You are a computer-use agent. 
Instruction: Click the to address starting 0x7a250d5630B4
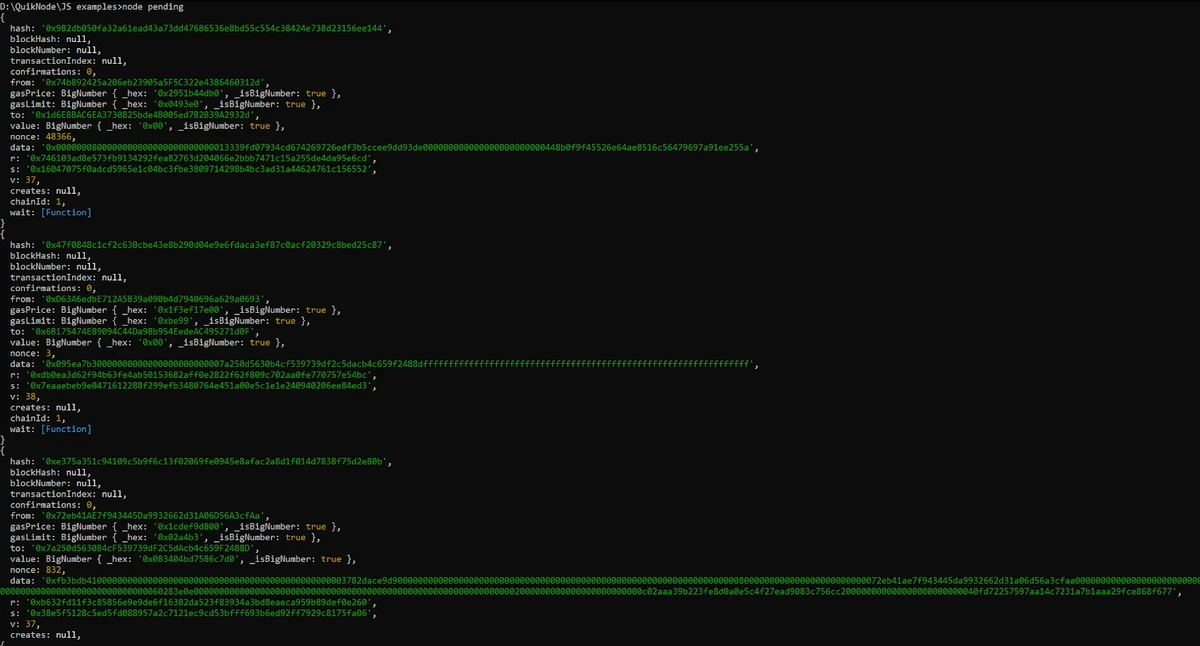tap(143, 548)
